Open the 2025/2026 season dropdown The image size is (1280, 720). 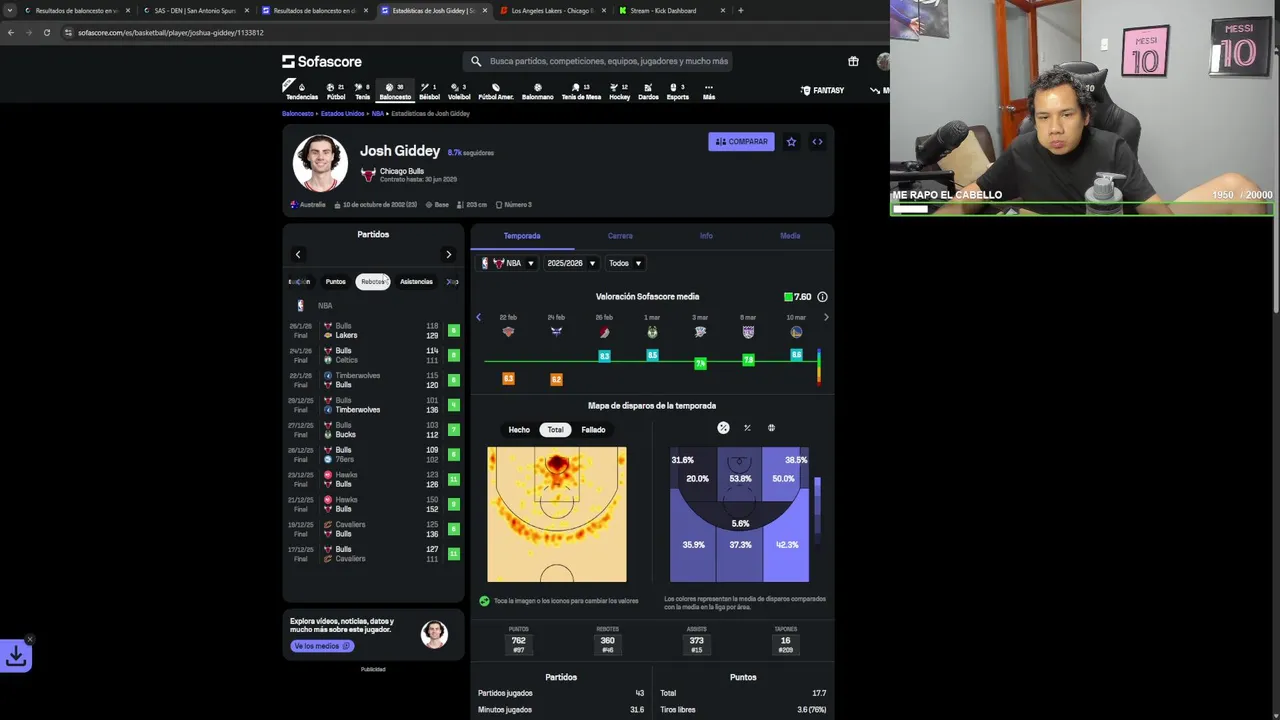(x=571, y=263)
